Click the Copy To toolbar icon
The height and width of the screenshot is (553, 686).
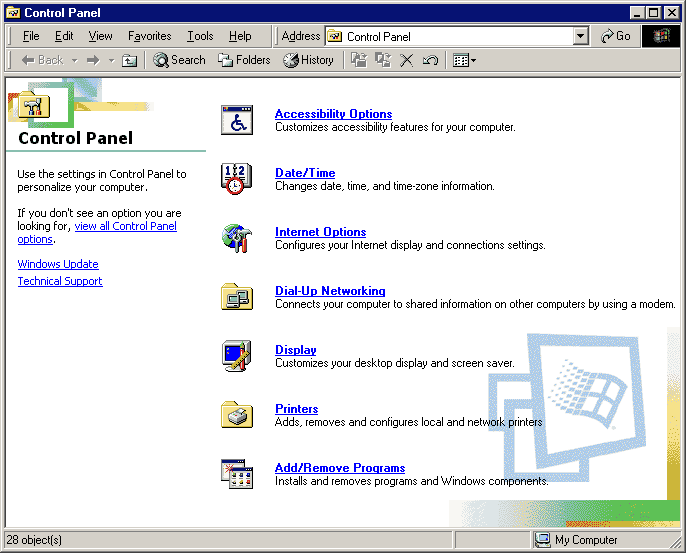tap(383, 60)
